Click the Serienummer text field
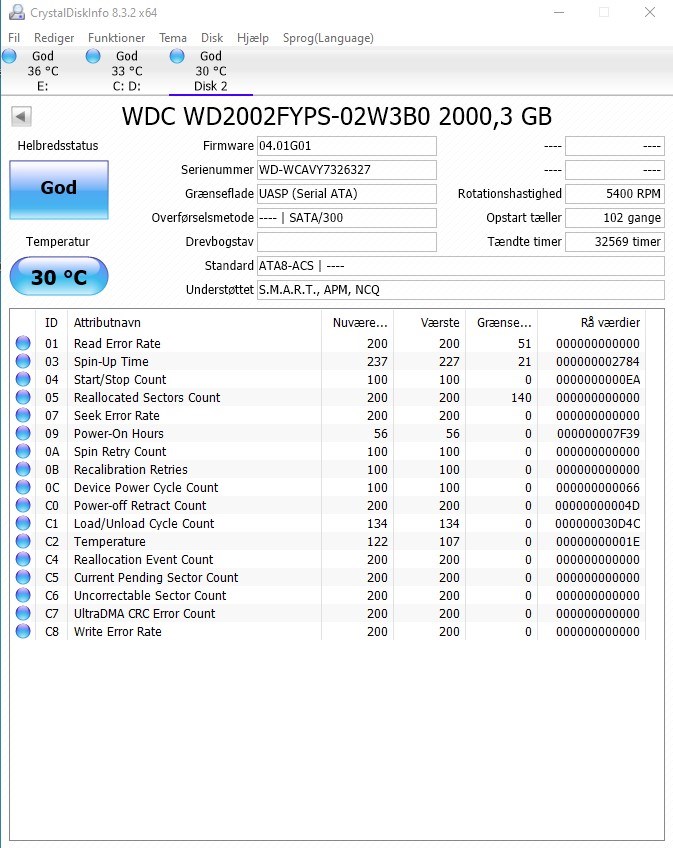 click(x=346, y=170)
